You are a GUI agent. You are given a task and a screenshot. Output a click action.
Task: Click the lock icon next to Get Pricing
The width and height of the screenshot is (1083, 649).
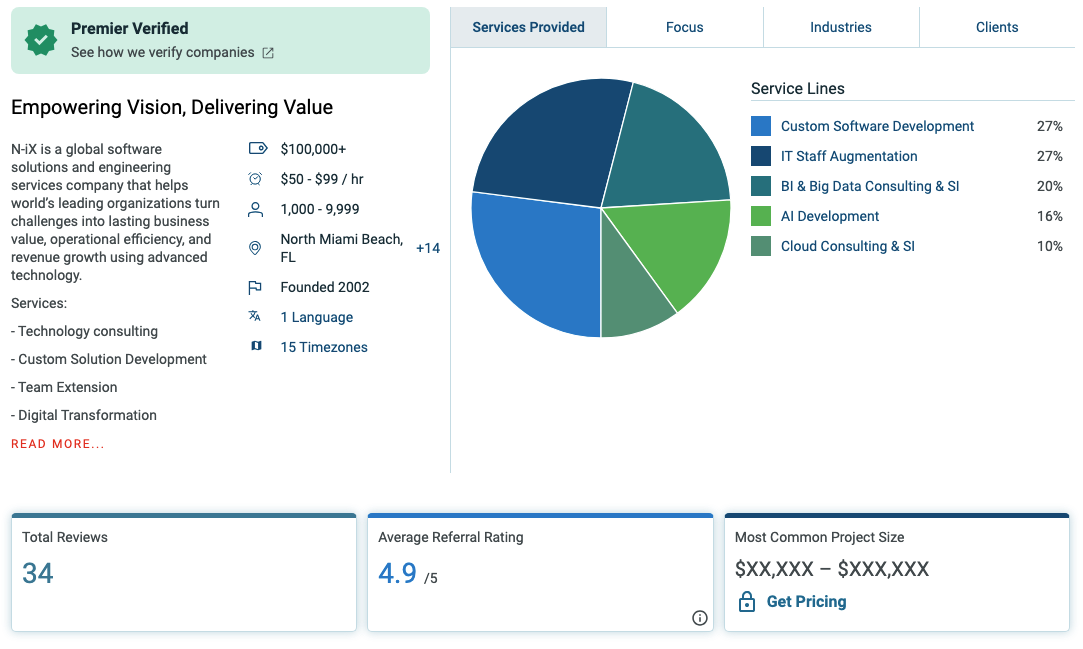coord(747,601)
